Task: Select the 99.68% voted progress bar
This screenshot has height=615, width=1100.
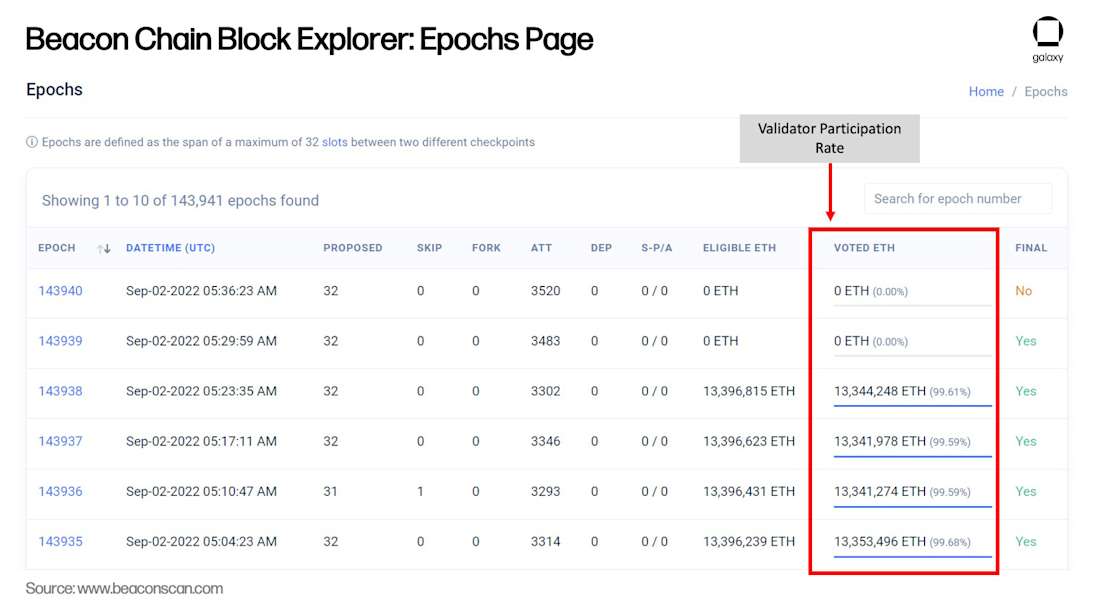Action: pos(913,556)
